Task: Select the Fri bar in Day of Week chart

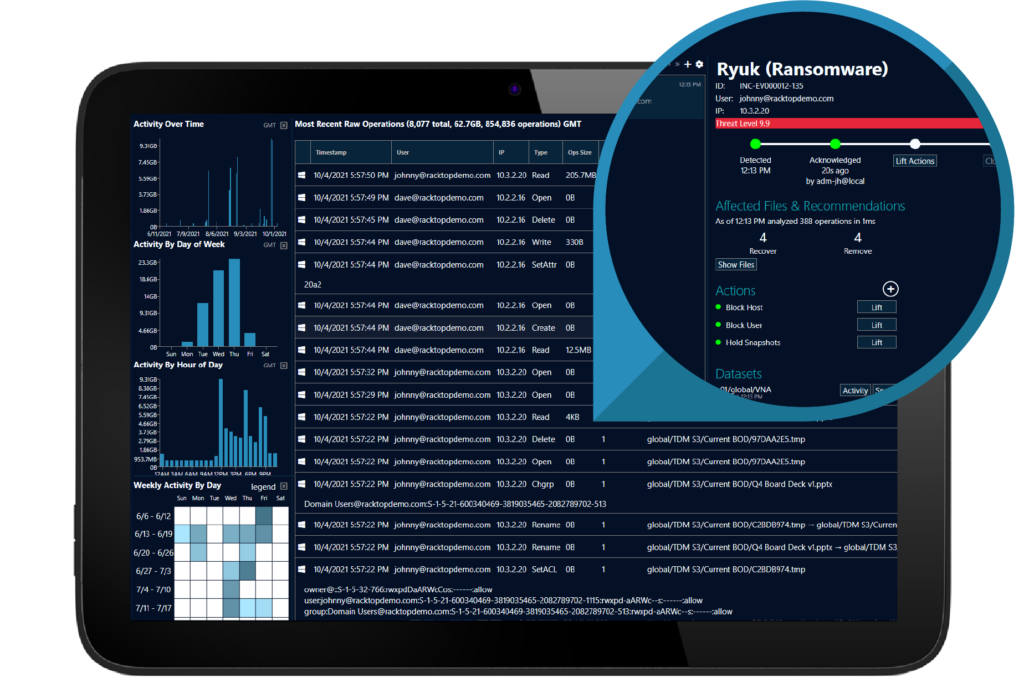Action: point(249,339)
